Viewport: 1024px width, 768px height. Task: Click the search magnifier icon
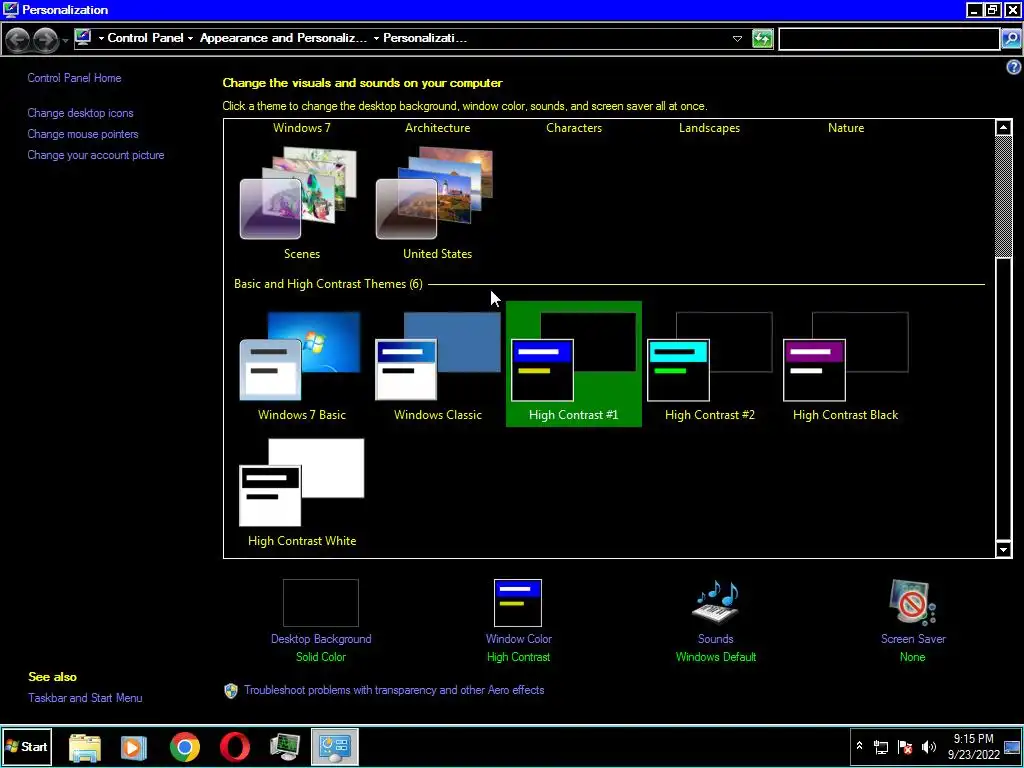(1010, 39)
